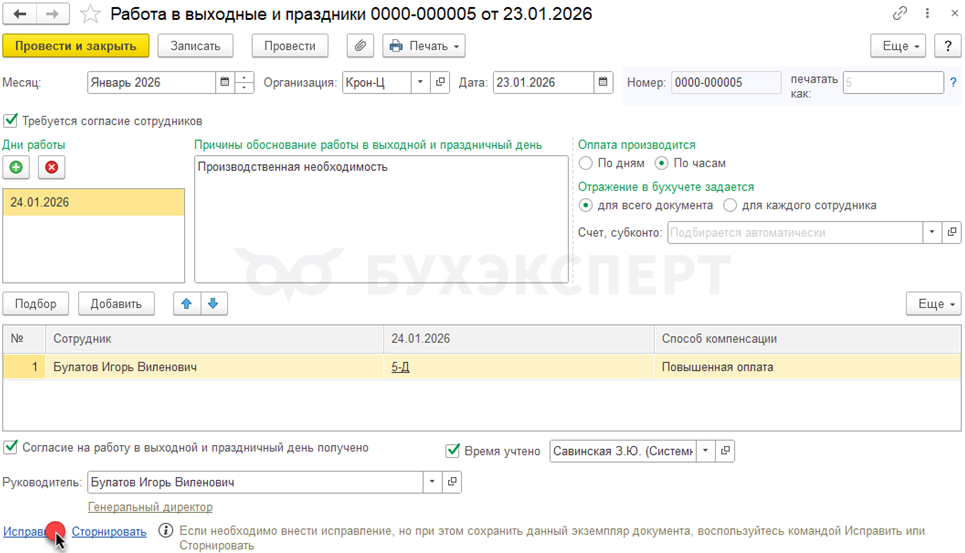Choose для всего документа accounting option
This screenshot has width=965, height=553.
tap(585, 205)
